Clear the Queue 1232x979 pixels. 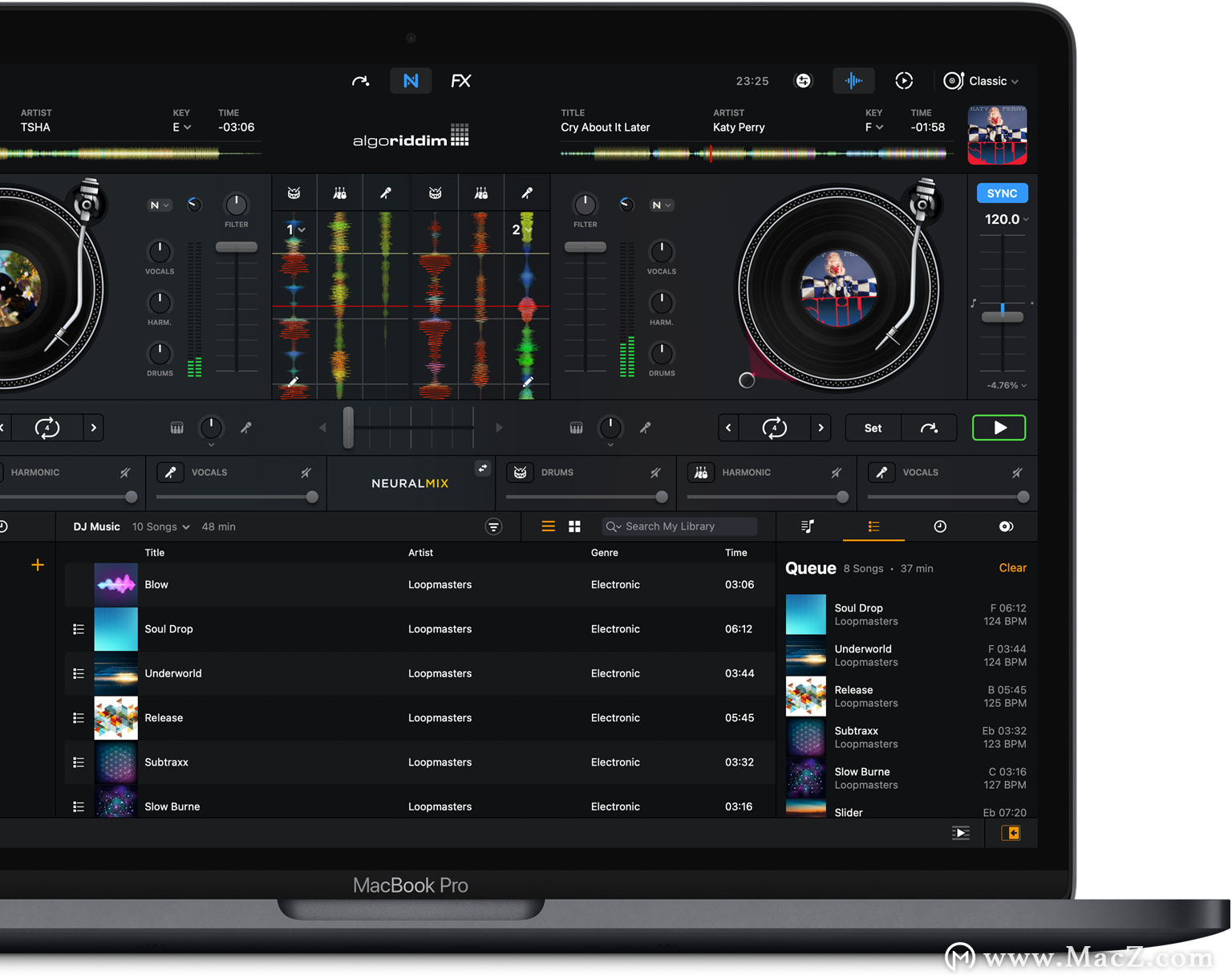(1012, 568)
